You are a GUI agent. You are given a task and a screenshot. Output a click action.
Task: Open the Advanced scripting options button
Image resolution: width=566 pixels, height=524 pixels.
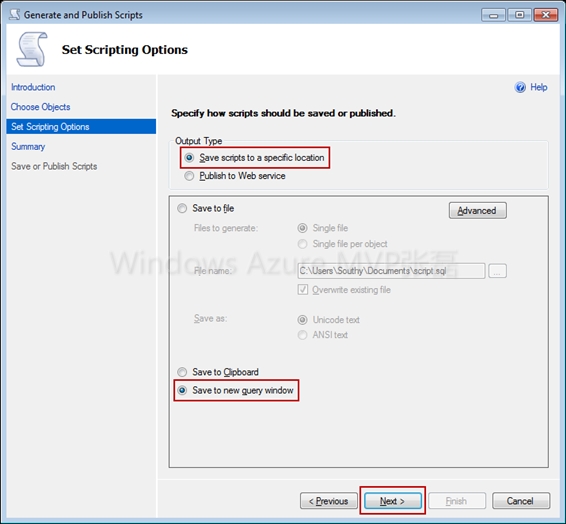(x=478, y=210)
